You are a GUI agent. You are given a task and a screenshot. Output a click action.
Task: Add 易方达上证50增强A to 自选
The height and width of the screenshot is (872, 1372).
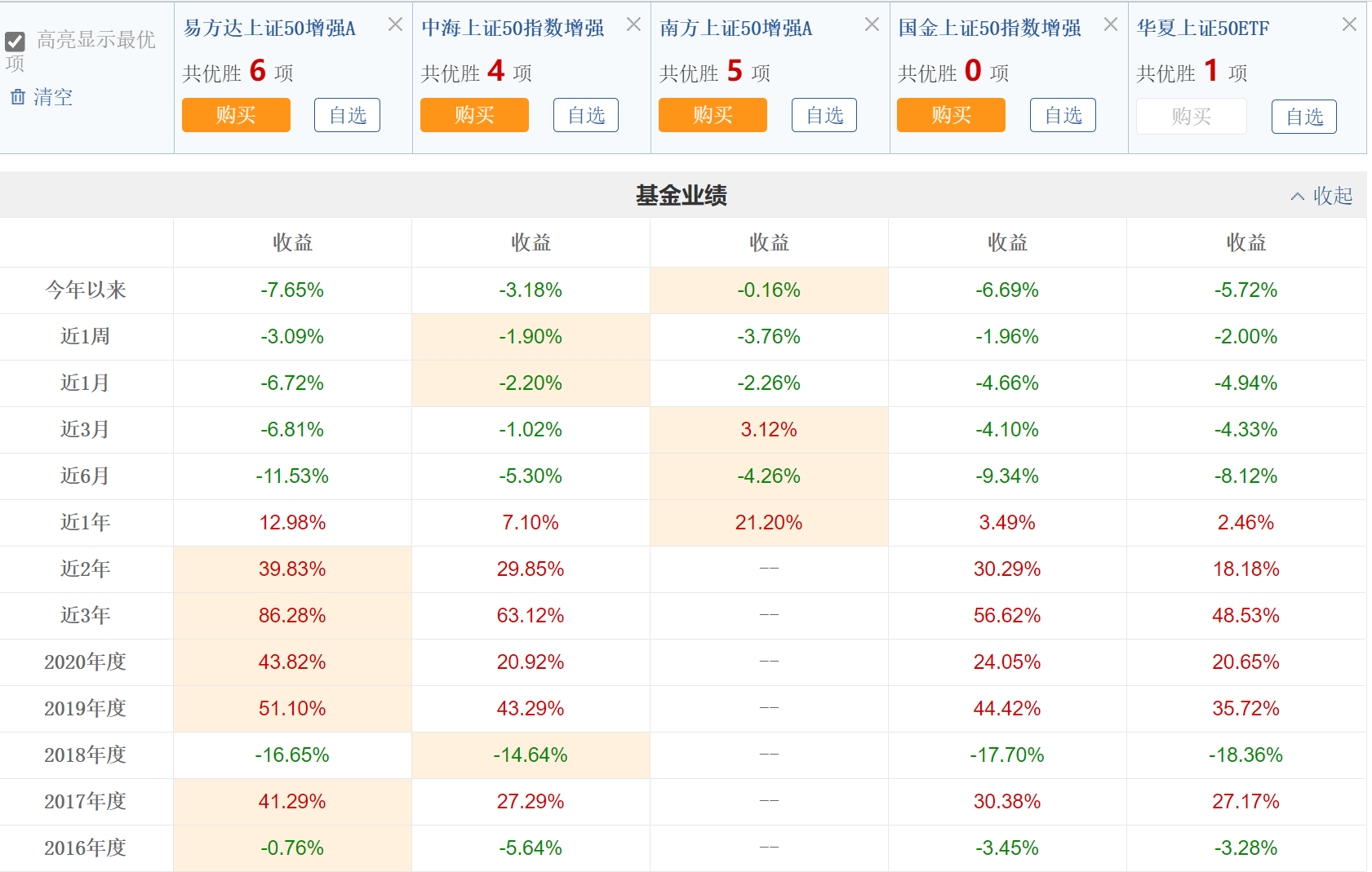[348, 115]
